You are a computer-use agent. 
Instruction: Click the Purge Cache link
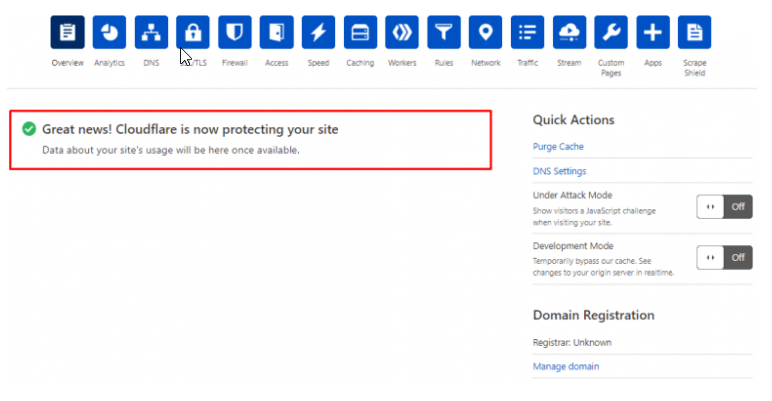click(x=559, y=146)
